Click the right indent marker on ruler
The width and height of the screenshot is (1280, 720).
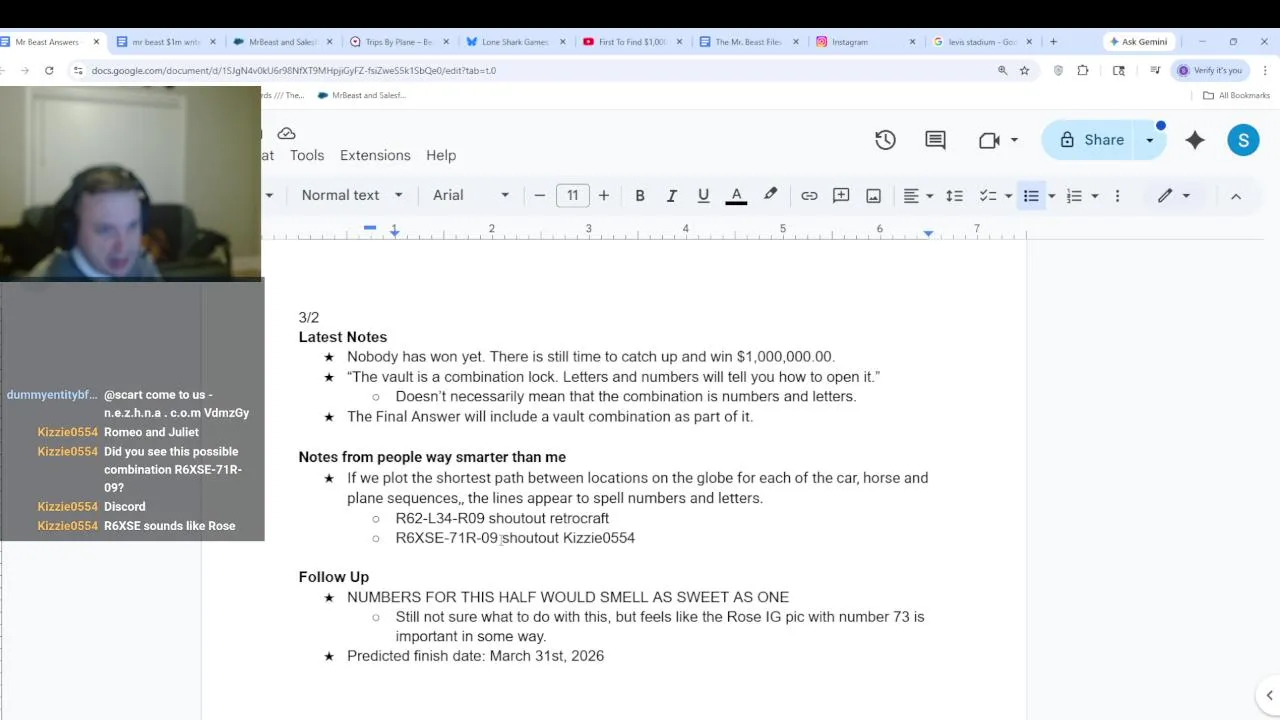point(928,233)
